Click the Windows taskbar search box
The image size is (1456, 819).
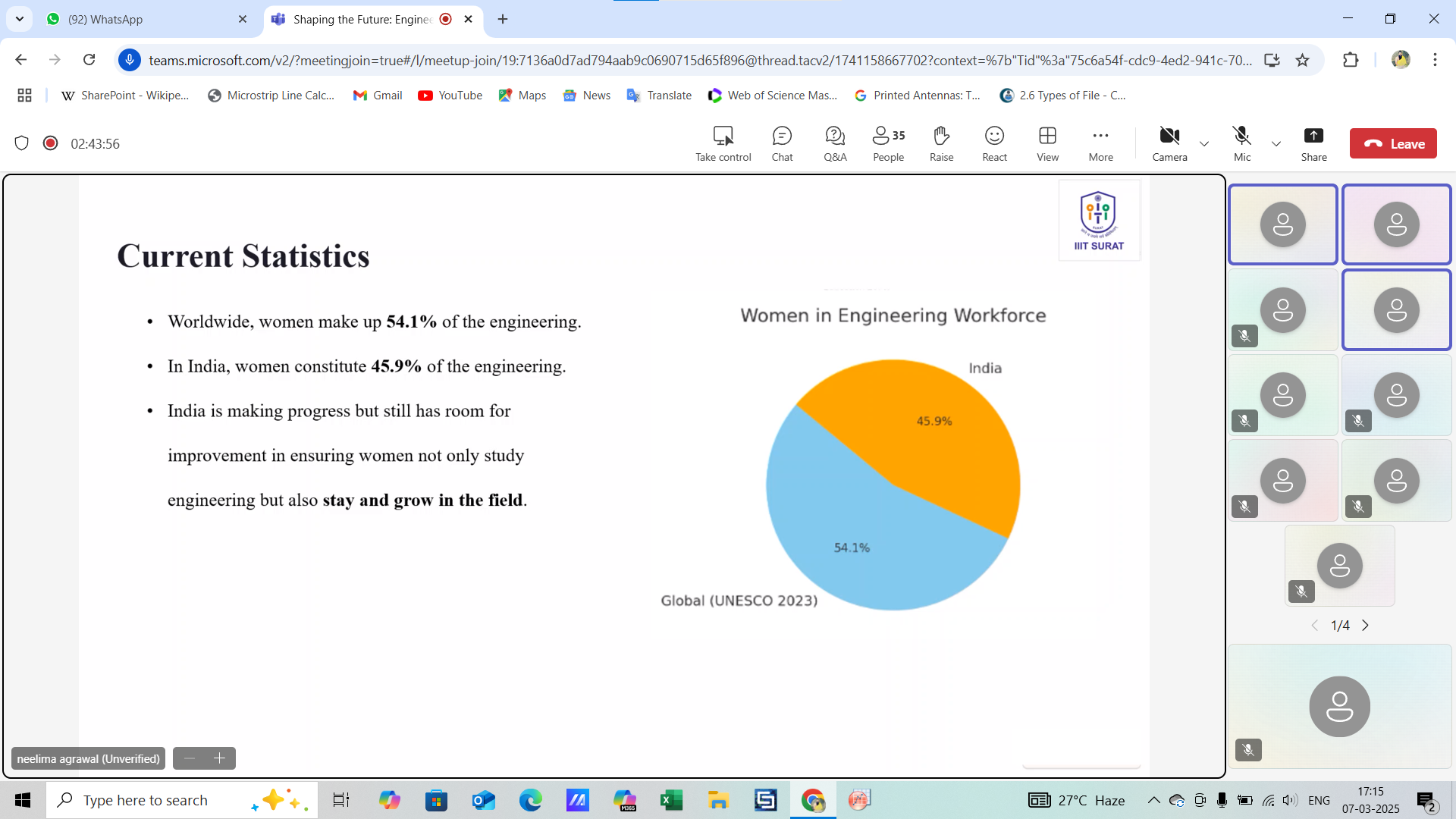tap(182, 800)
